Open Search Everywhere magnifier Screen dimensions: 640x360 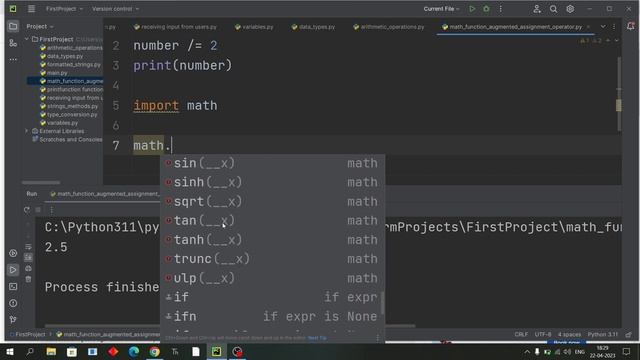553,9
